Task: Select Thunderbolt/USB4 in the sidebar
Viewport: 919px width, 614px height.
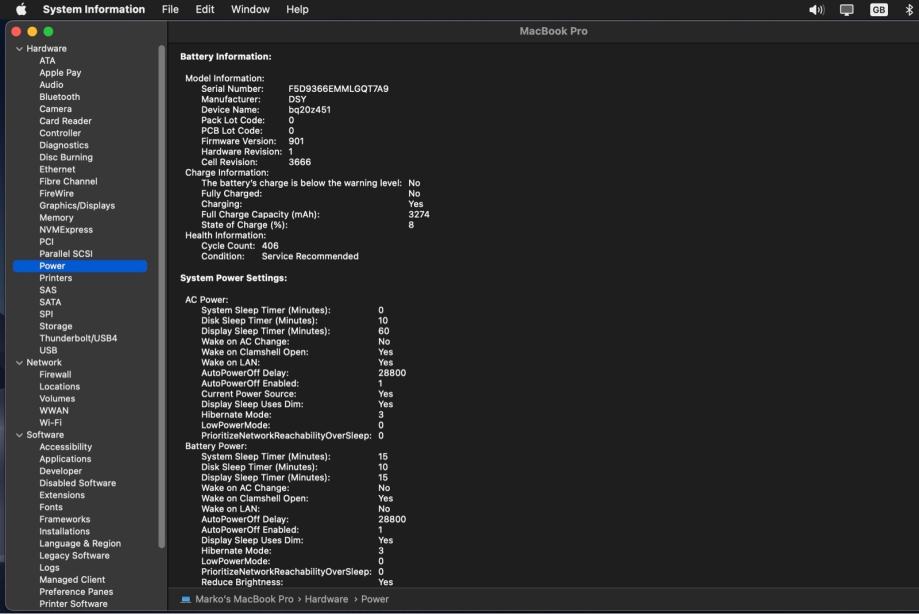Action: pos(78,339)
